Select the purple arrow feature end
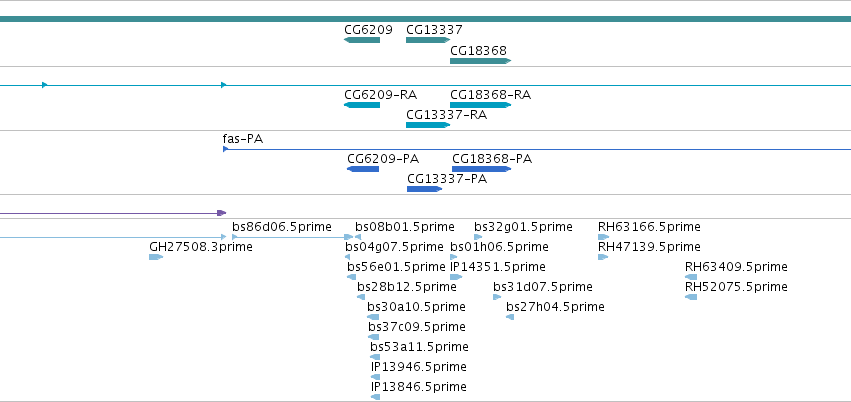This screenshot has width=851, height=402. pyautogui.click(x=221, y=213)
